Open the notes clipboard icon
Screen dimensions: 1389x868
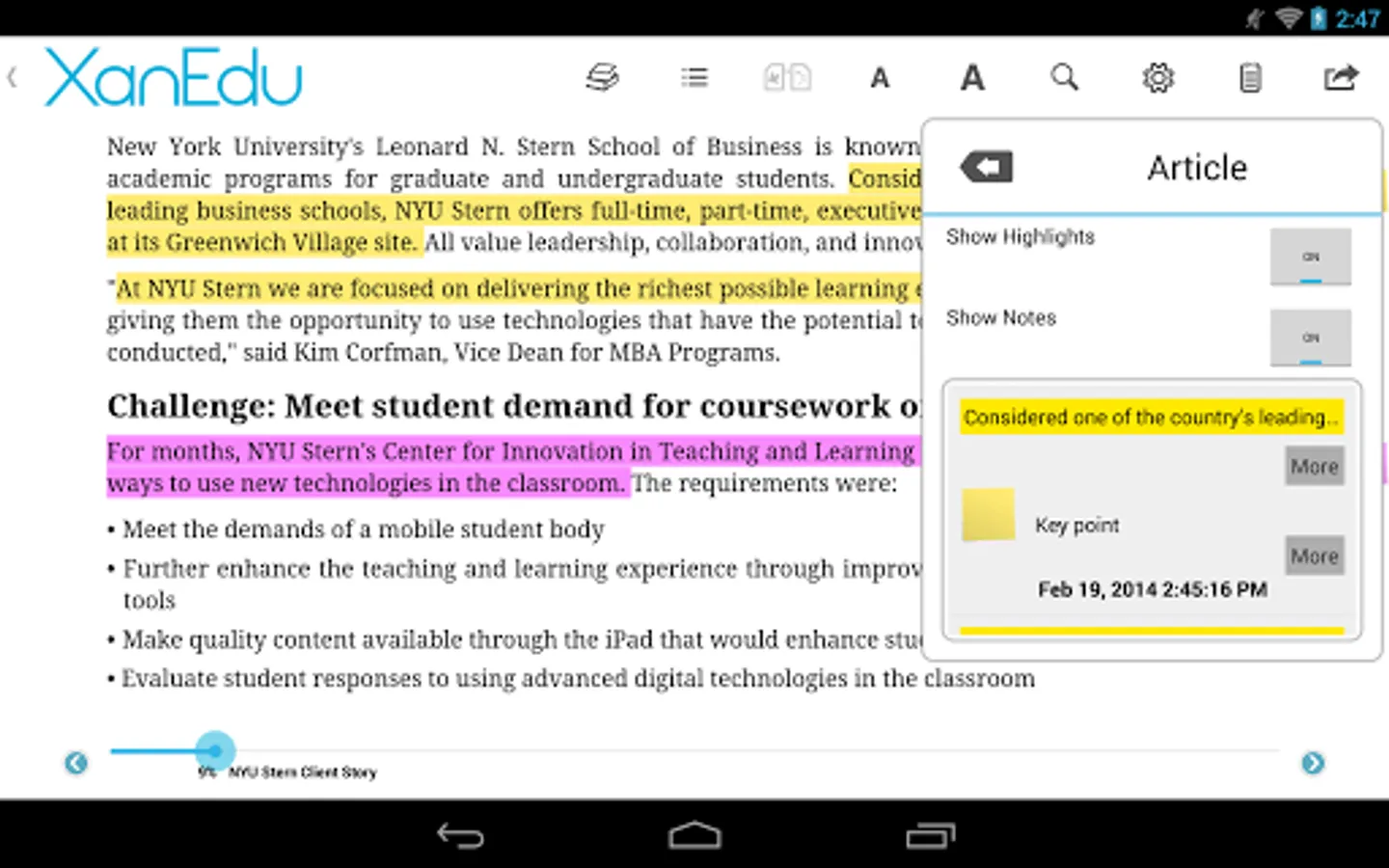coord(1250,77)
